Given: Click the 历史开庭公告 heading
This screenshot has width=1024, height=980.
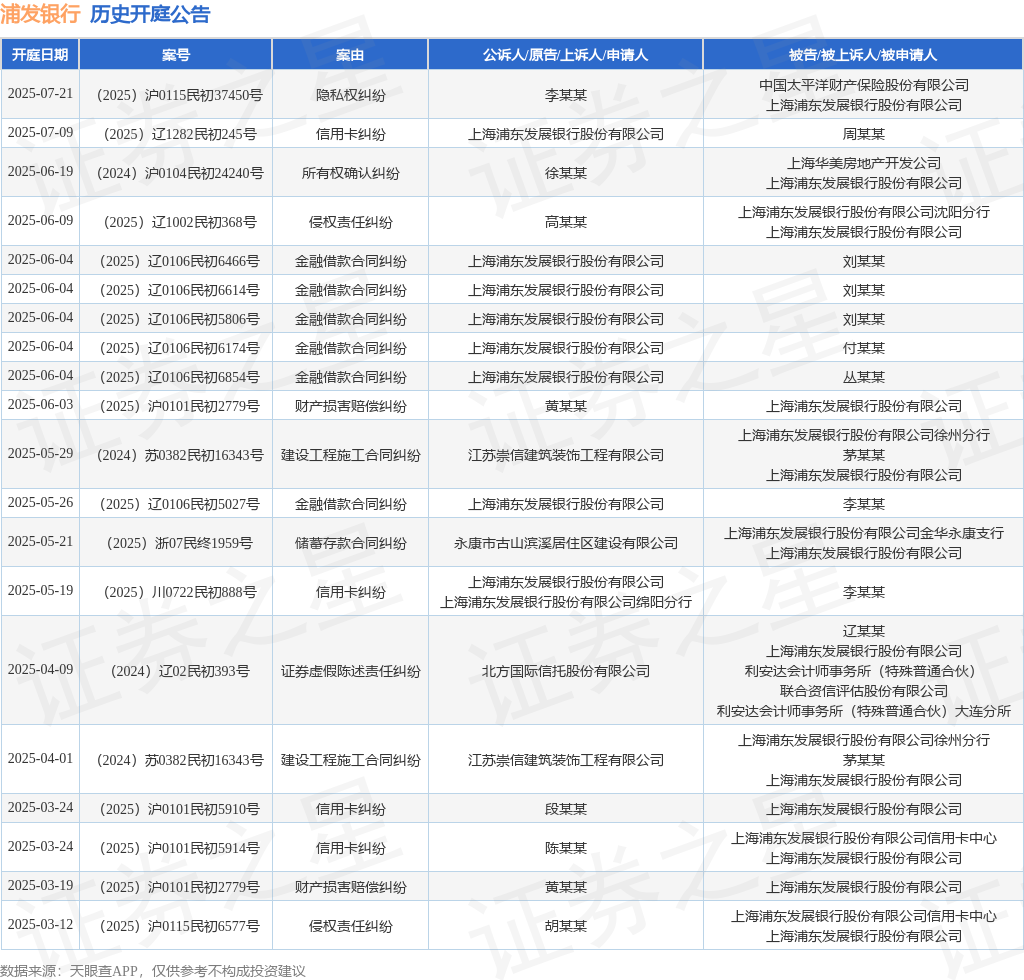Looking at the screenshot, I should point(150,14).
